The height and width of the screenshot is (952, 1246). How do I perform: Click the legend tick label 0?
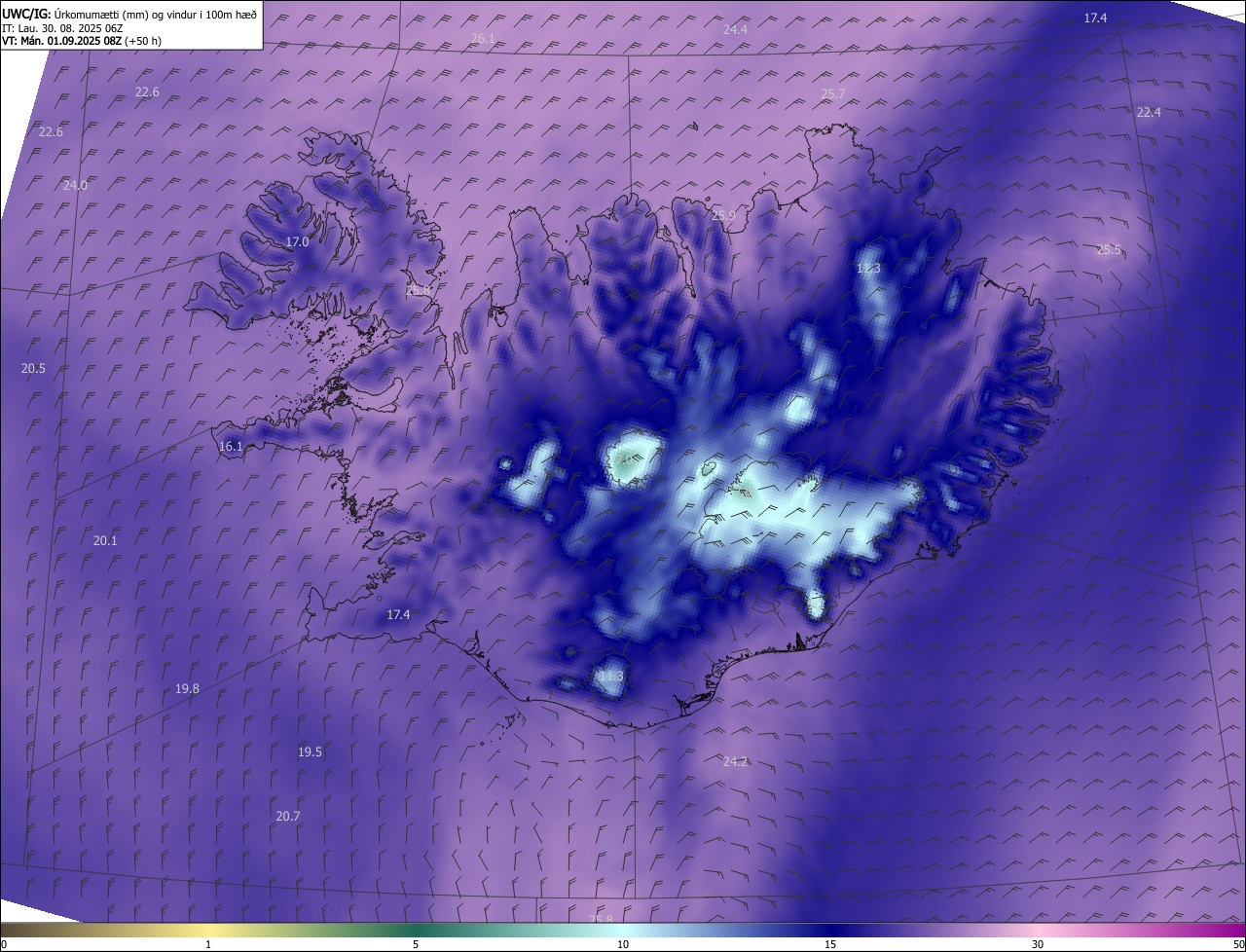click(x=4, y=944)
